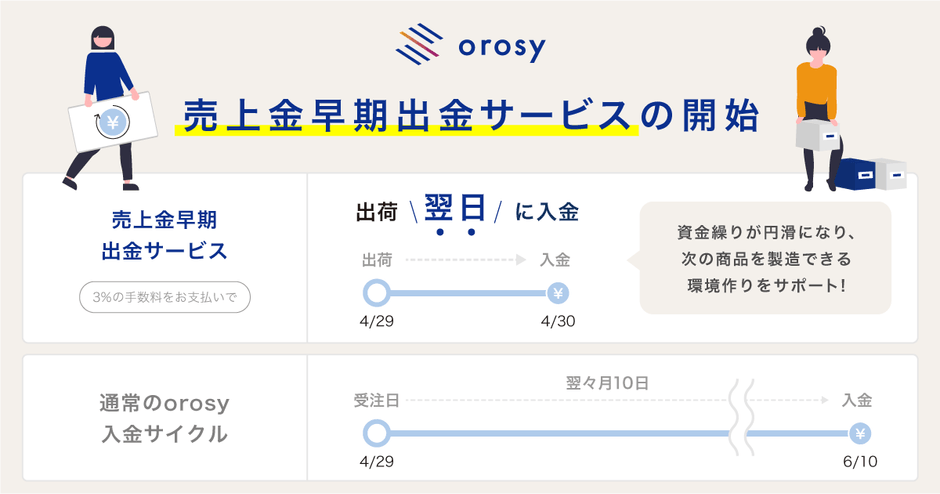
Task: Click the emphasized 翌日 text
Action: click(455, 210)
